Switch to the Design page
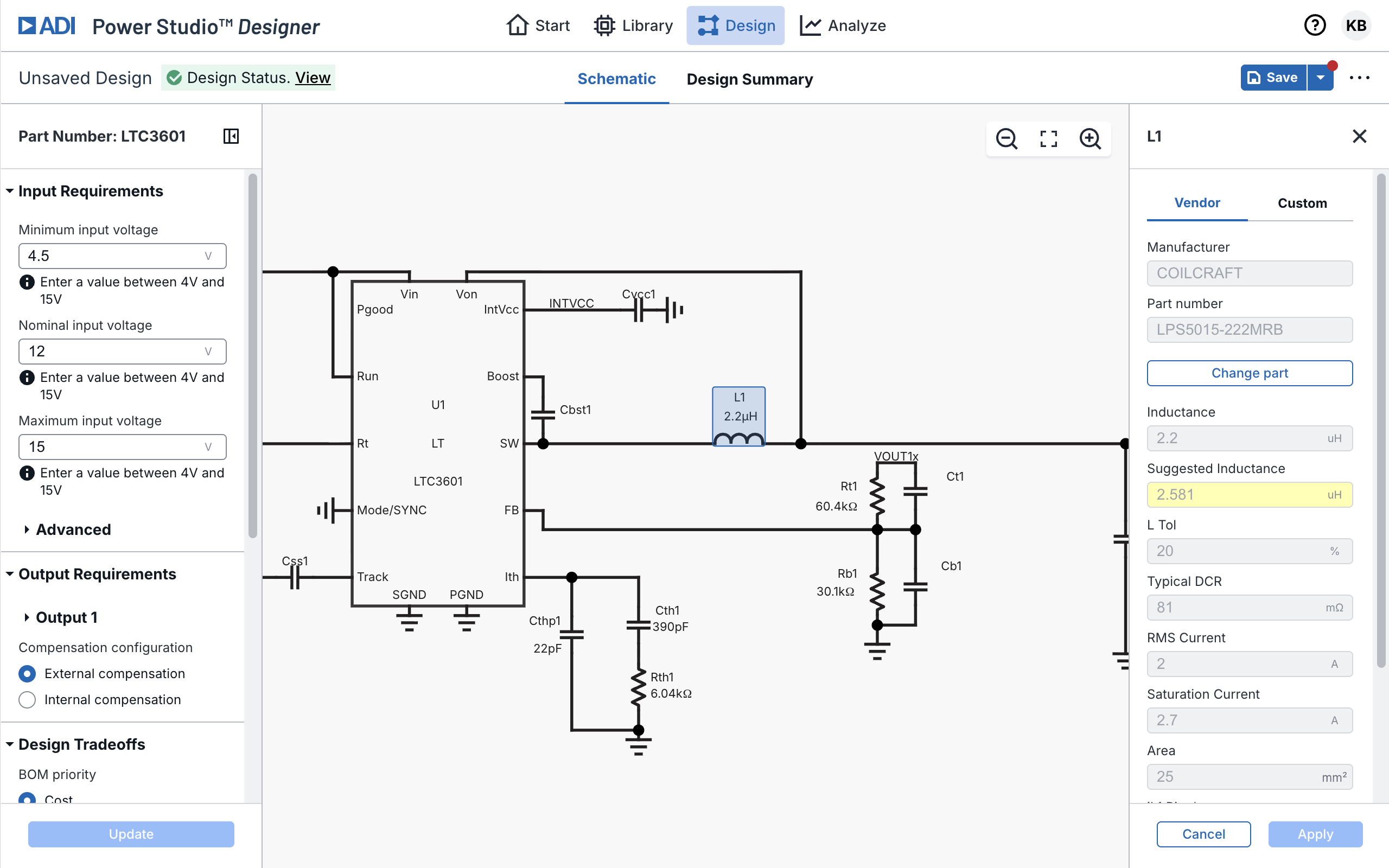The width and height of the screenshot is (1389, 868). coord(735,25)
